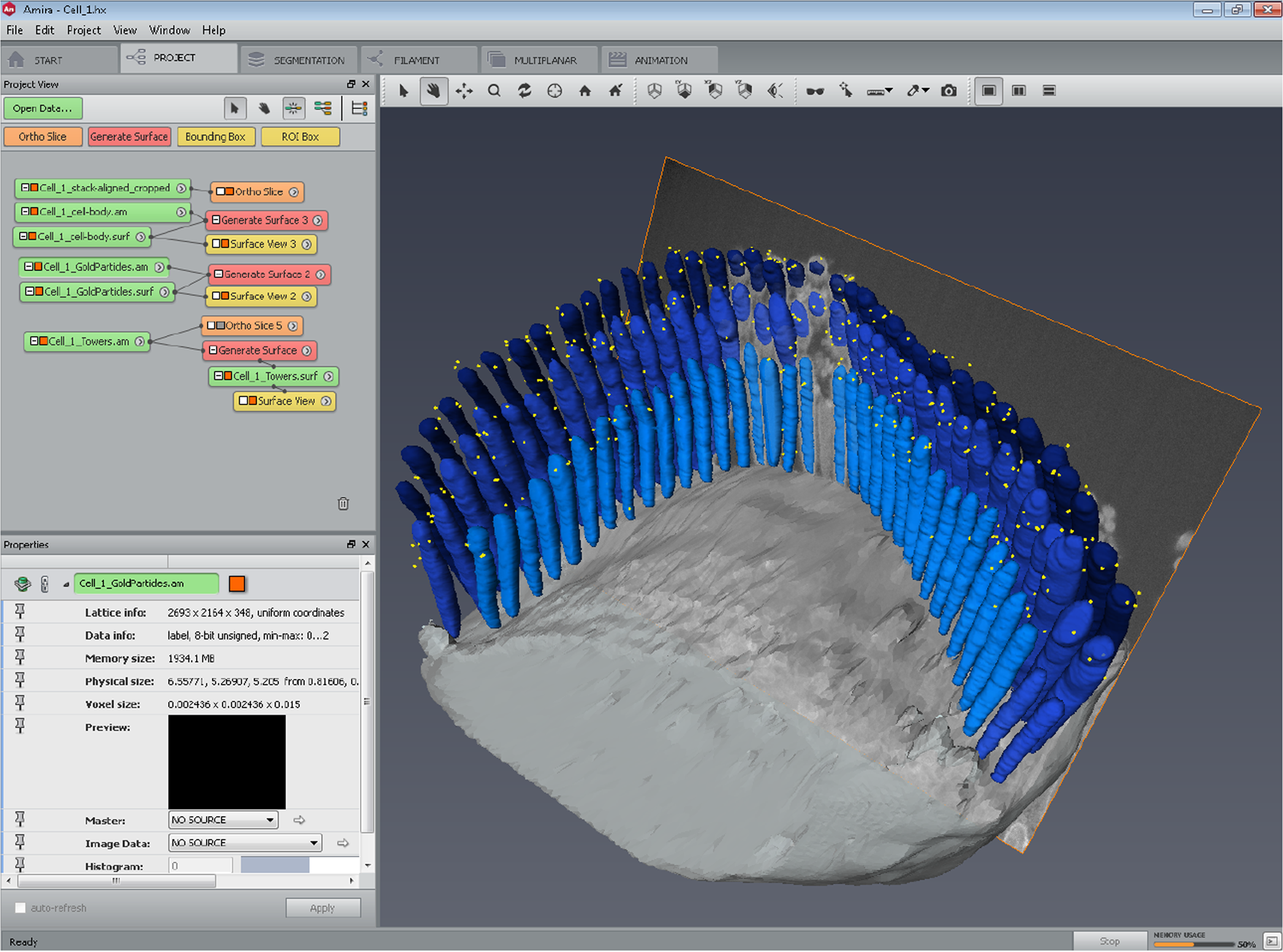Viewport: 1283px width, 952px height.
Task: Click the Rotate view icon
Action: 524,91
